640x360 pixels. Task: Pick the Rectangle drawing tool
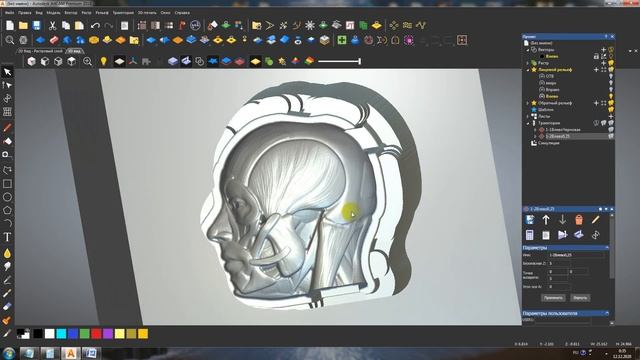pyautogui.click(x=7, y=184)
